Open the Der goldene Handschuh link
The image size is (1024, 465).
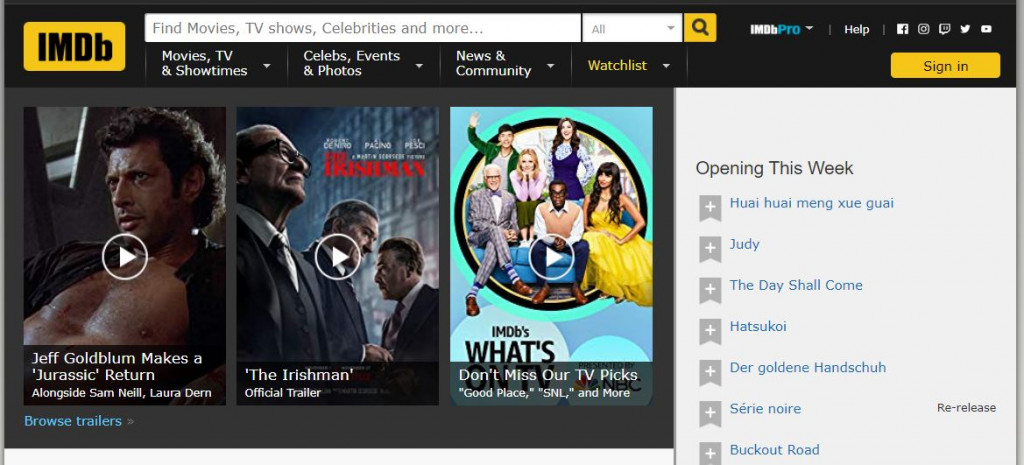808,368
